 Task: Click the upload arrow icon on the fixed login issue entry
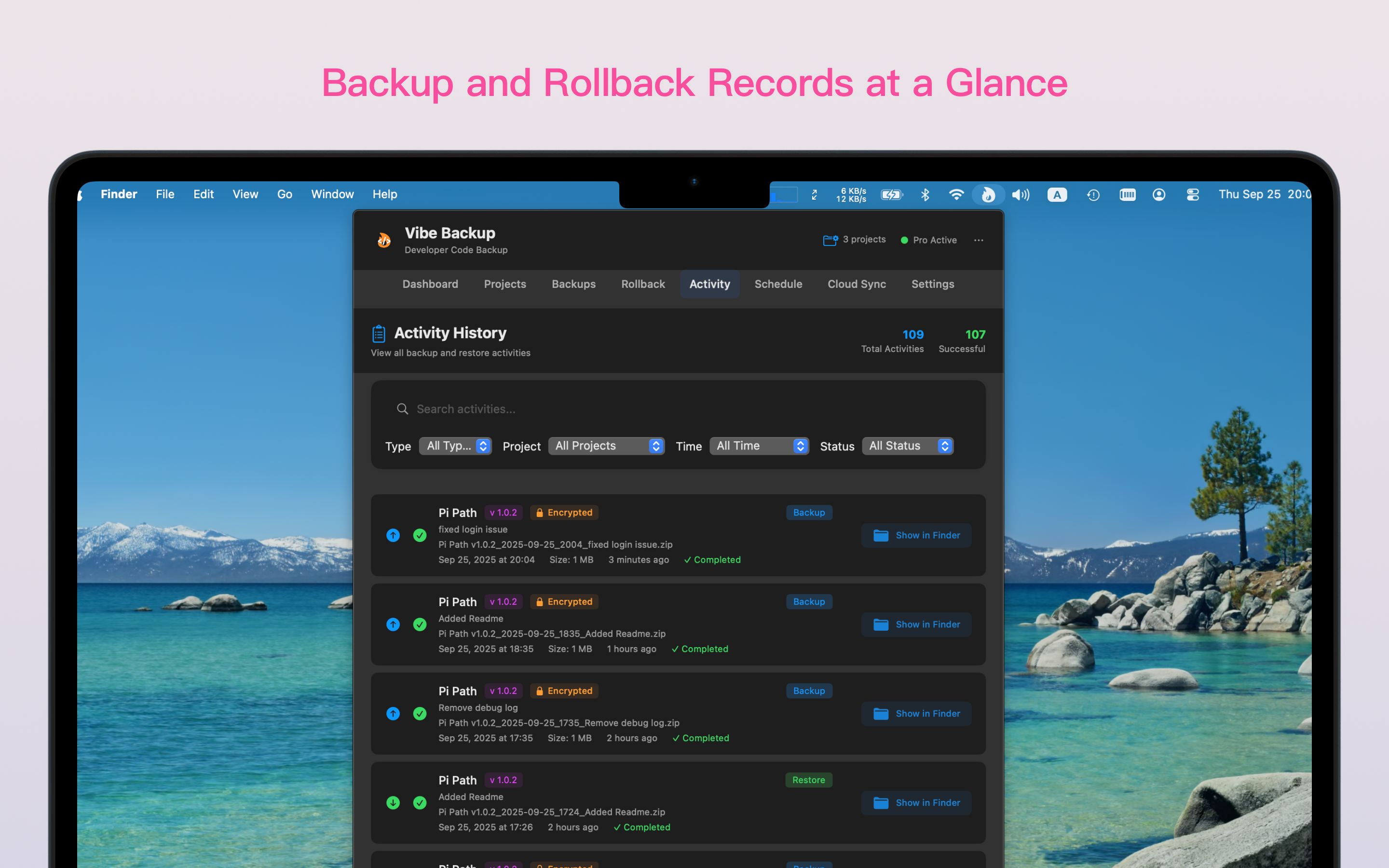(393, 535)
